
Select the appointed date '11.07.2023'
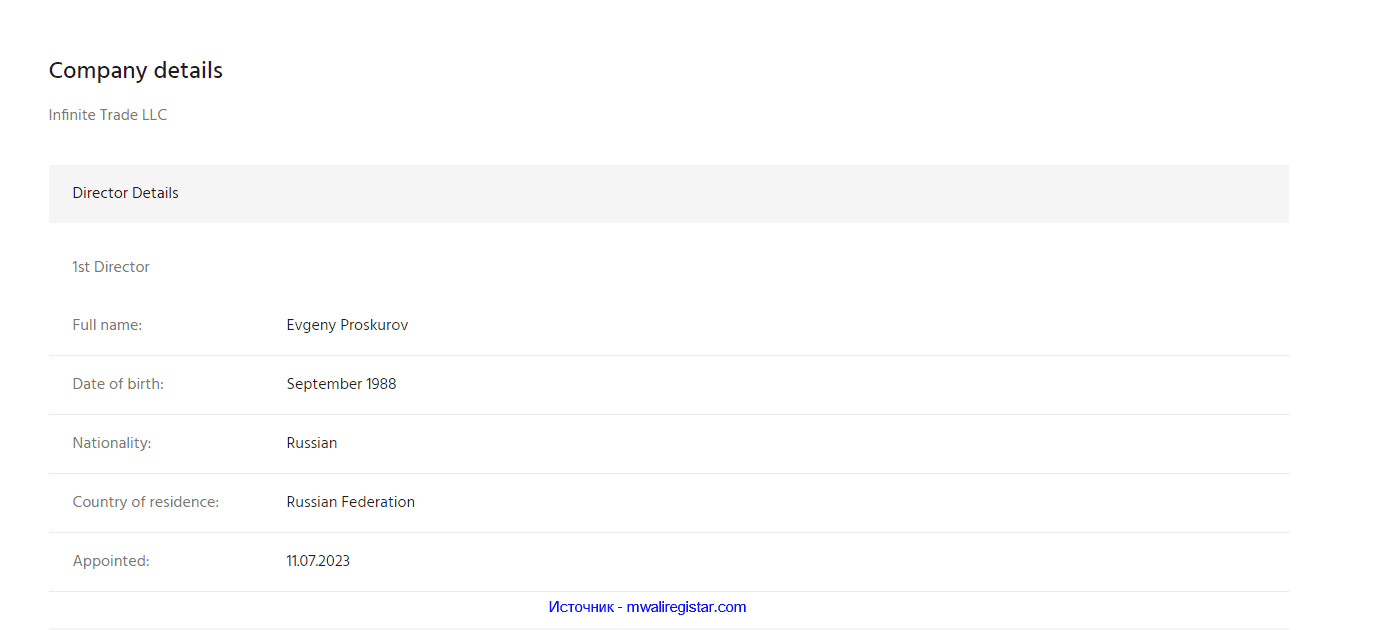coord(318,561)
